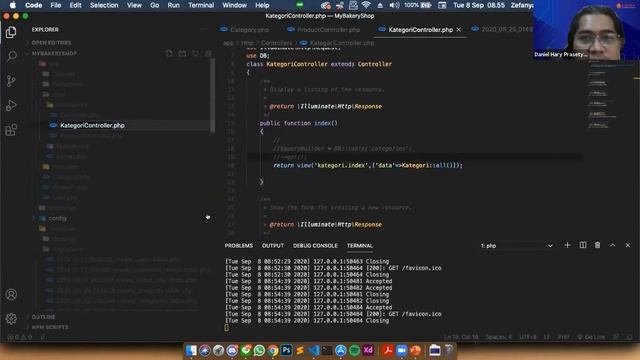This screenshot has height=360, width=640.
Task: Split the terminal panel
Action: [583, 245]
